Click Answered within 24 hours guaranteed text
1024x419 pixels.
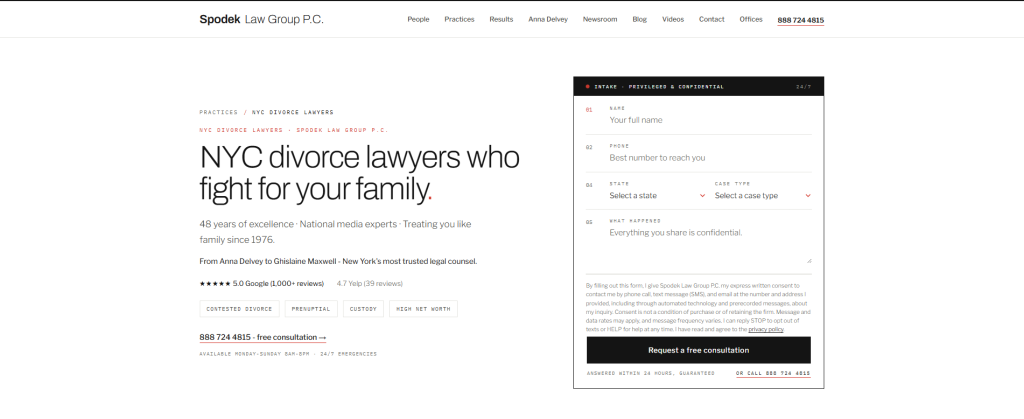click(x=650, y=374)
